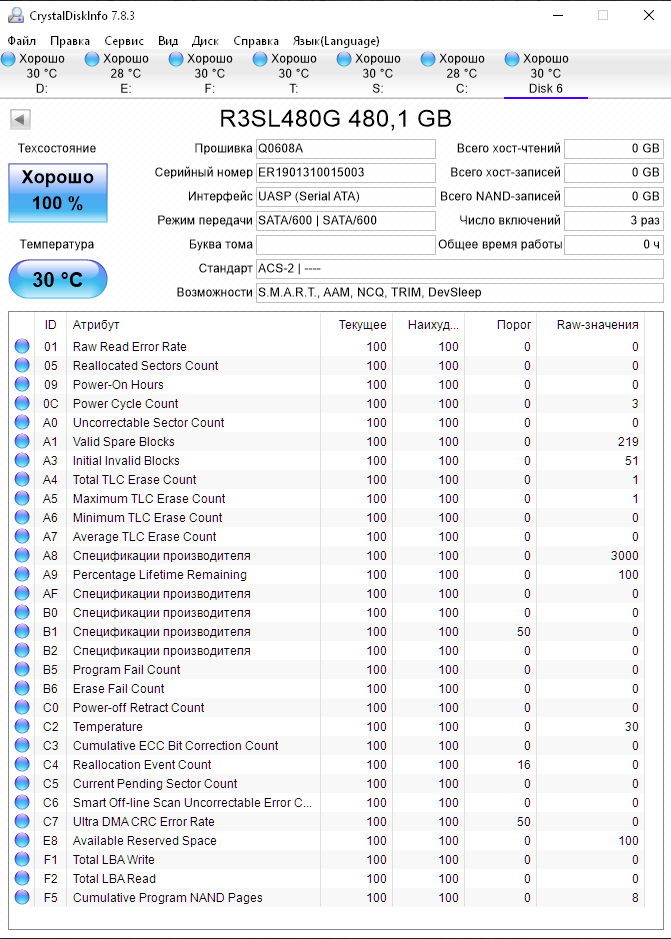Click Общее время работы value 0 ч
Image resolution: width=671 pixels, height=939 pixels.
point(613,244)
